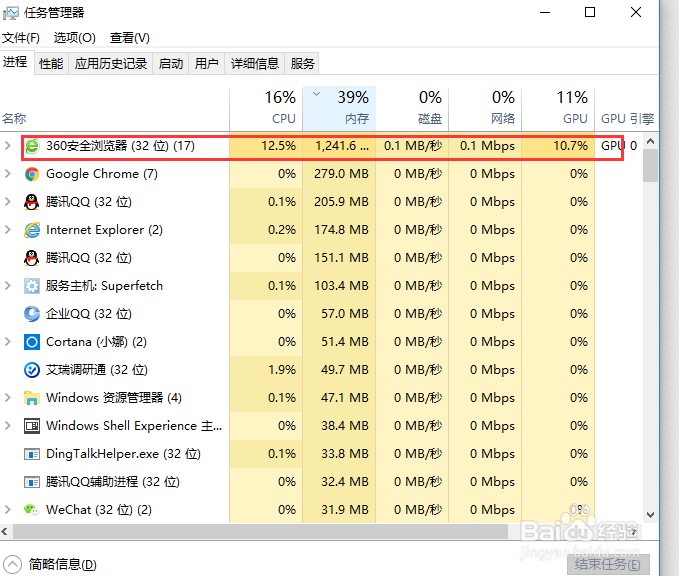
Task: Click the 简略信息(D) link
Action: tap(63, 564)
